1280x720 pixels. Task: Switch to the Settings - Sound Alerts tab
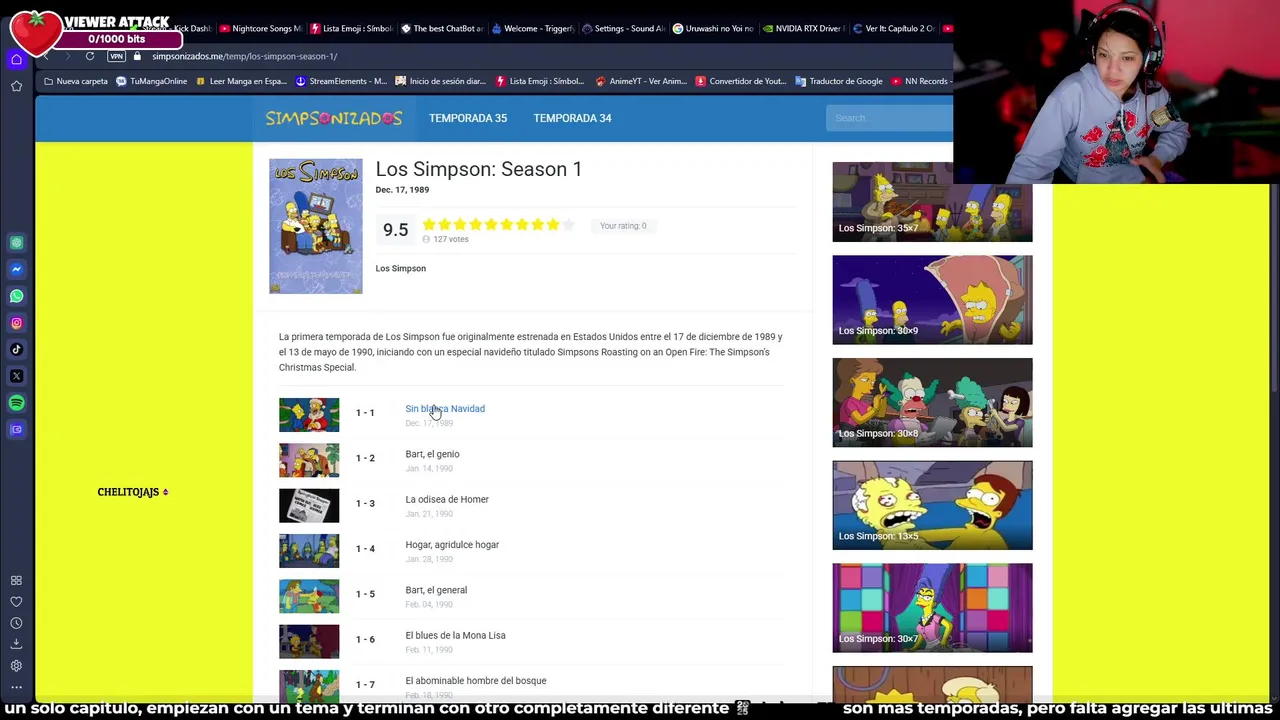click(624, 28)
